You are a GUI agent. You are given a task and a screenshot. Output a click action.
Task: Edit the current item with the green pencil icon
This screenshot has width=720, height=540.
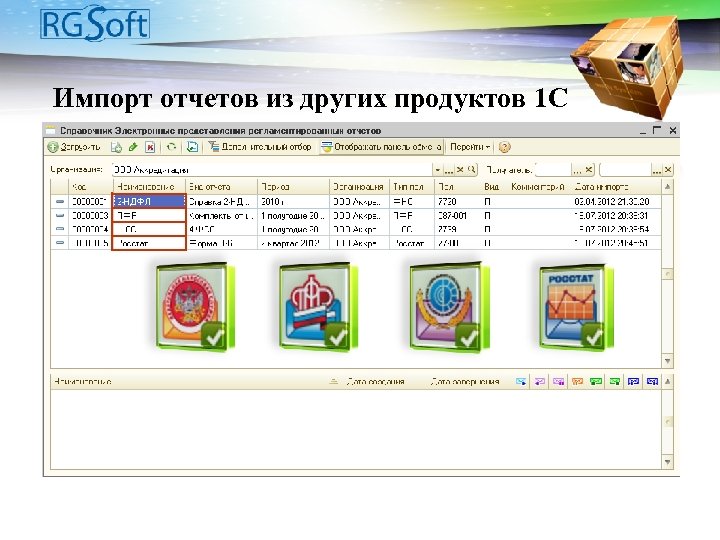click(133, 147)
